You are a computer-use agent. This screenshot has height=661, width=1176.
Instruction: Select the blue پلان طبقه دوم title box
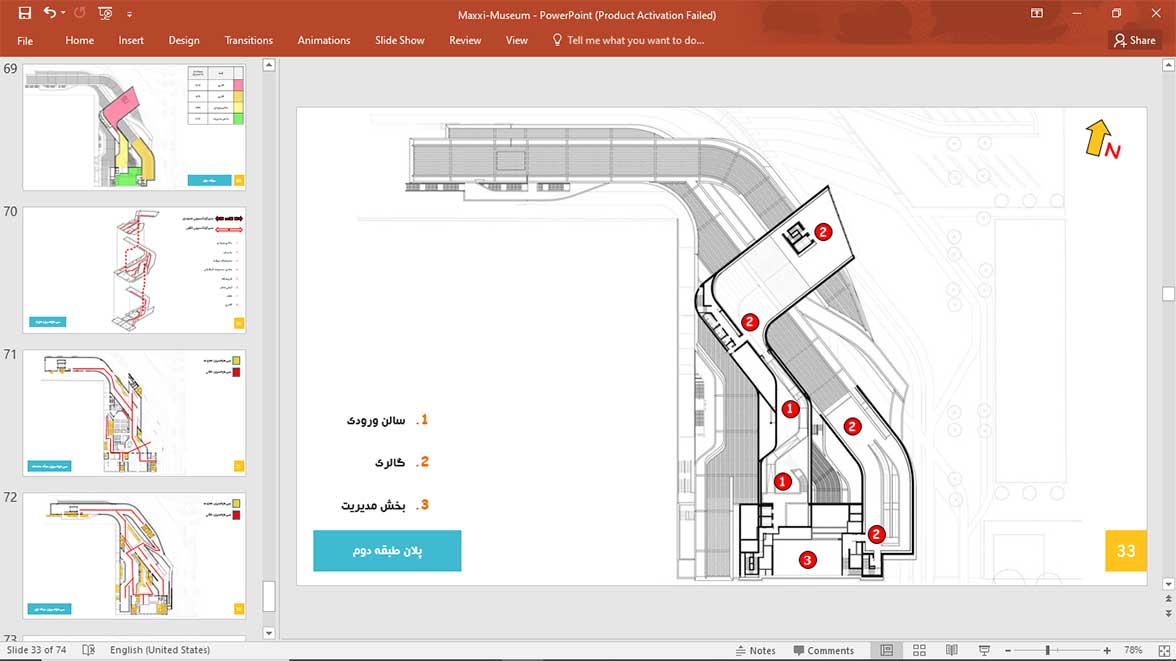click(x=387, y=551)
